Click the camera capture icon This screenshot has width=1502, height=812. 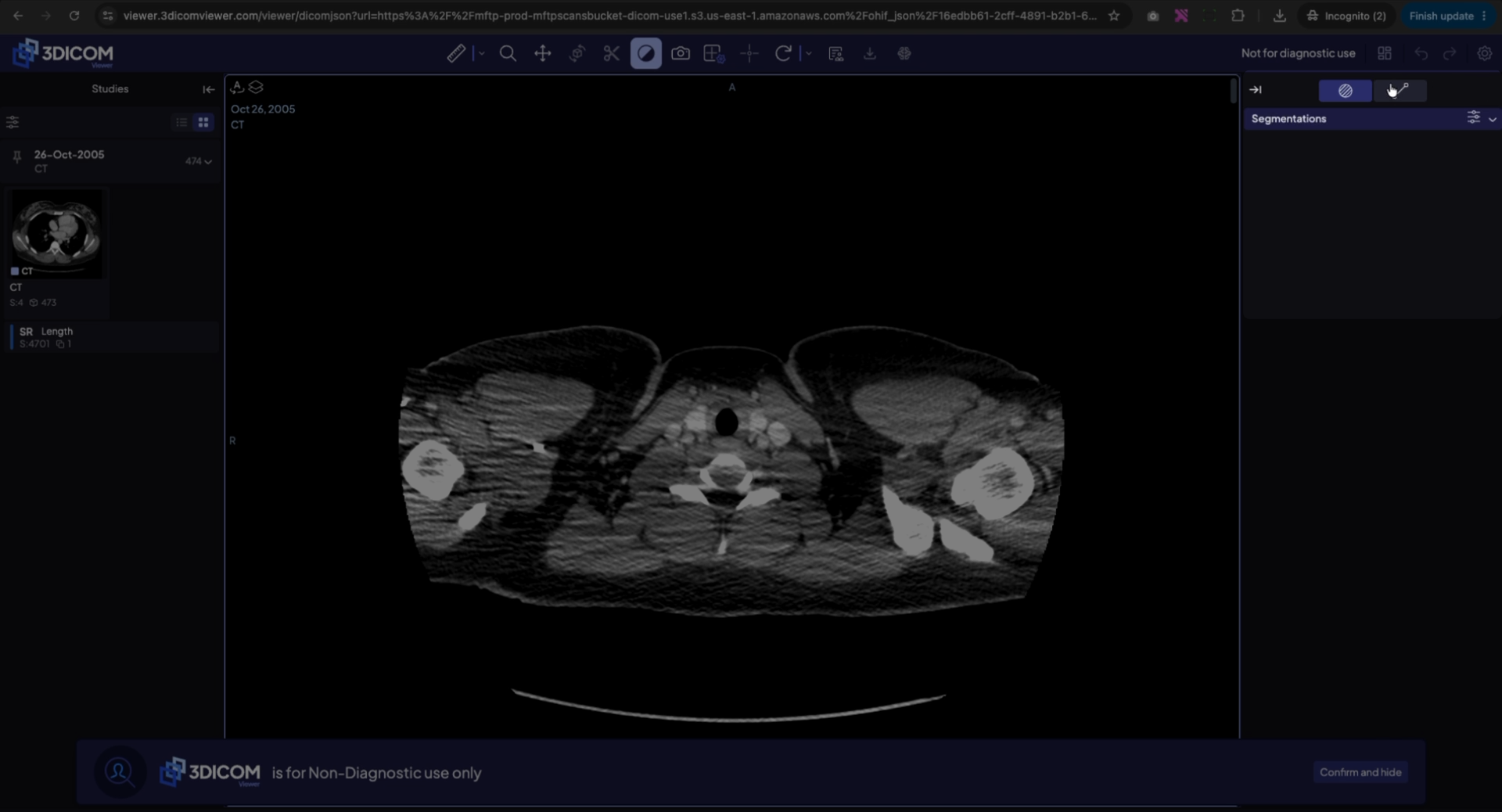pyautogui.click(x=681, y=53)
